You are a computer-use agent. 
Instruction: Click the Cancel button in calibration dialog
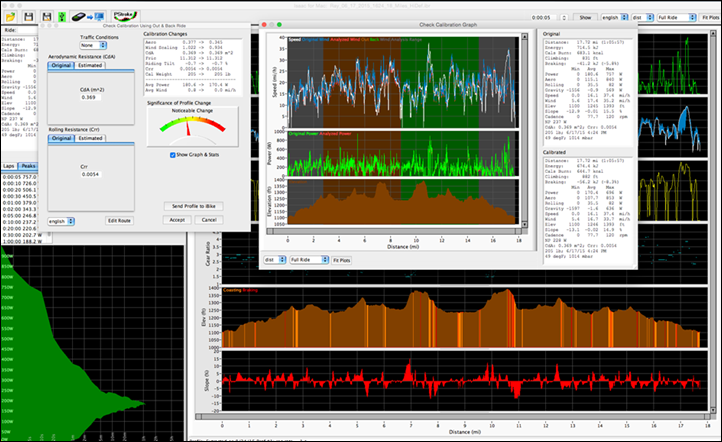pos(209,220)
